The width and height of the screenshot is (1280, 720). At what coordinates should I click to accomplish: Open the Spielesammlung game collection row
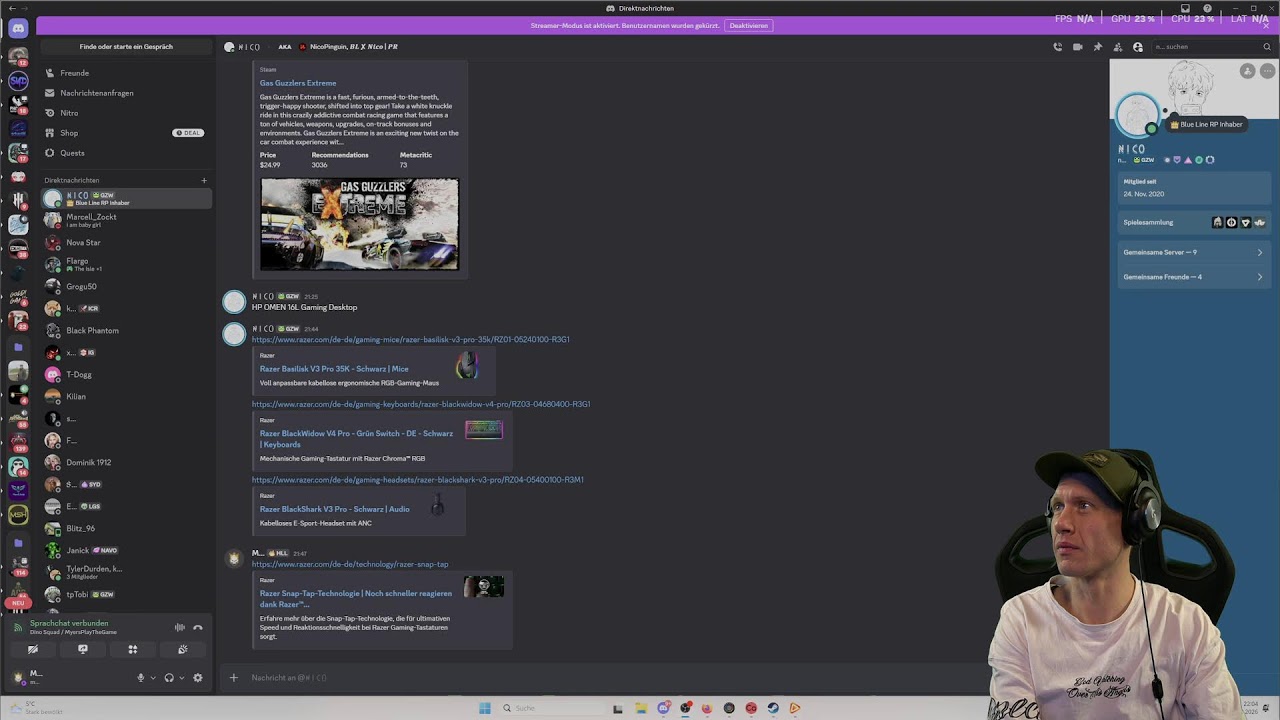pyautogui.click(x=1193, y=222)
